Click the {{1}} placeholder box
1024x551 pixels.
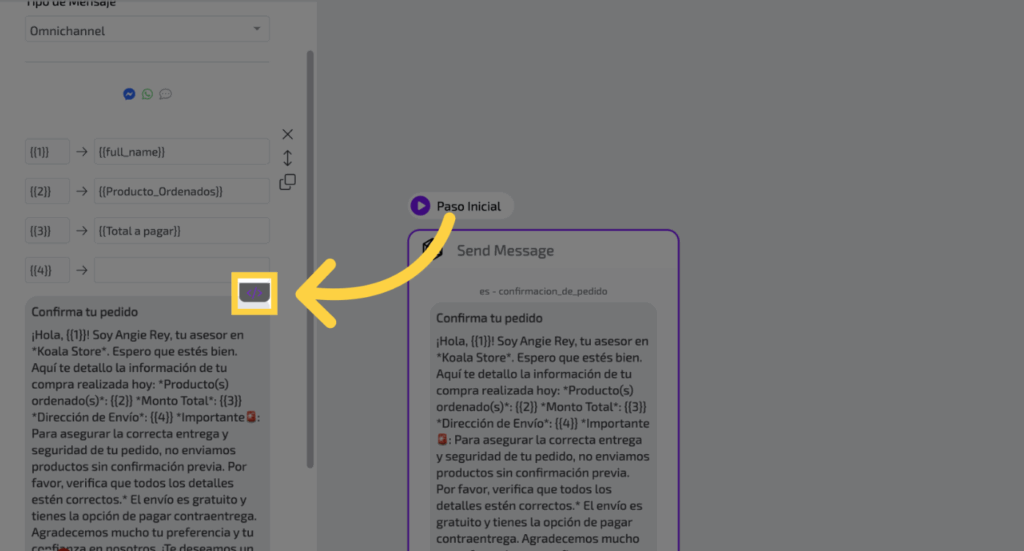pos(47,151)
